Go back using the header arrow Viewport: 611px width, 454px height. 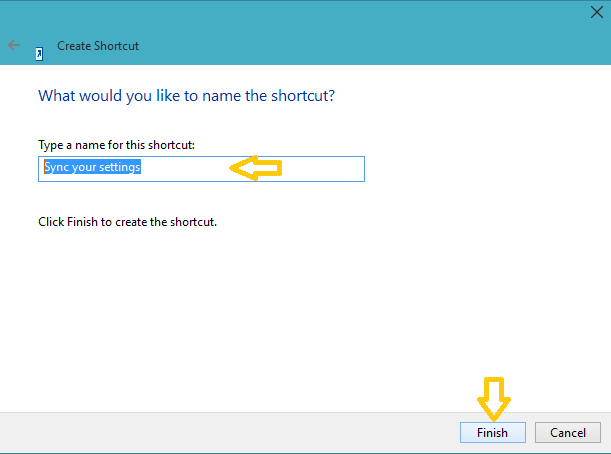14,45
